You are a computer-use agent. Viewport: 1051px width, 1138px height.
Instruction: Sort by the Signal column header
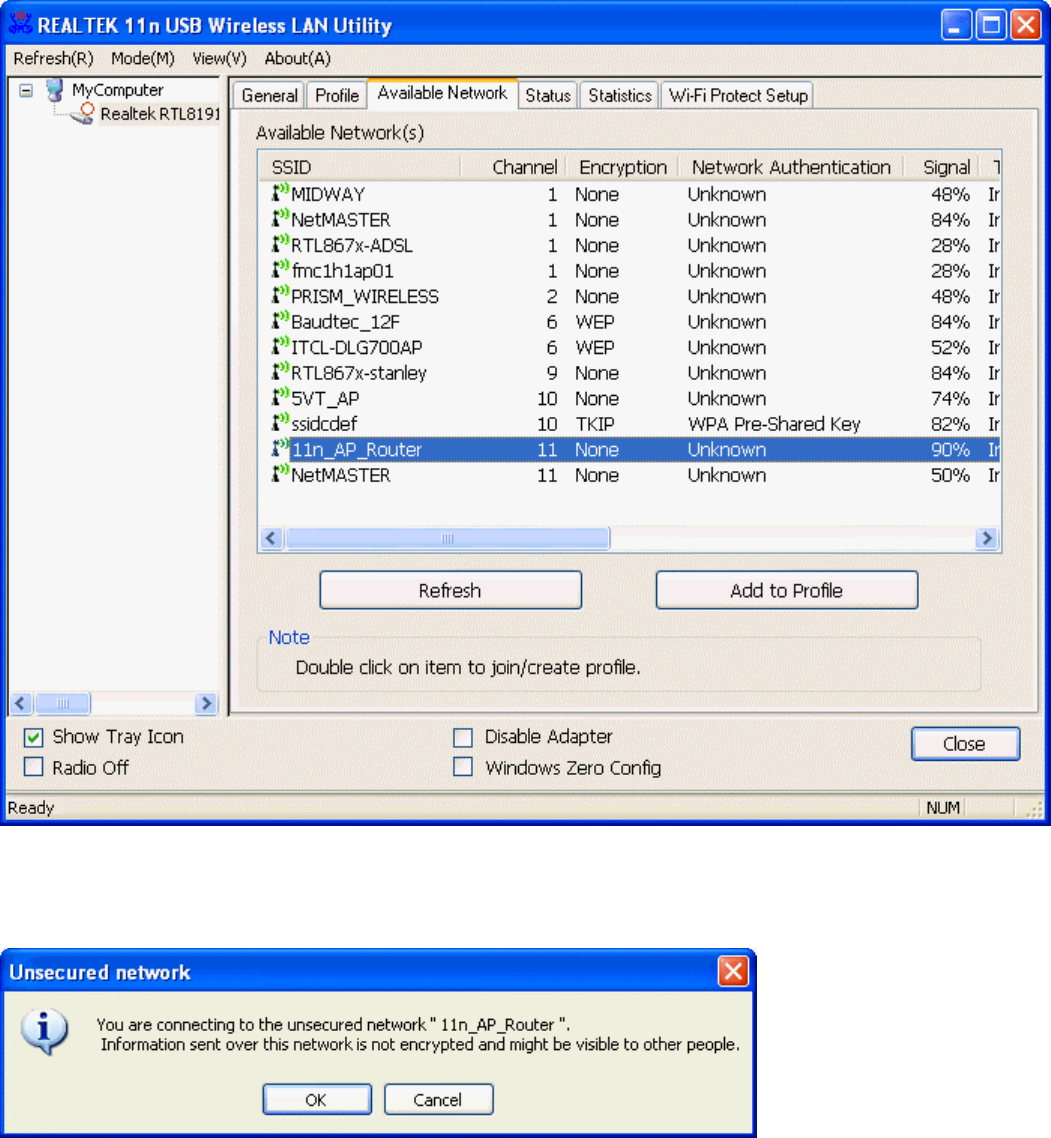pos(941,167)
